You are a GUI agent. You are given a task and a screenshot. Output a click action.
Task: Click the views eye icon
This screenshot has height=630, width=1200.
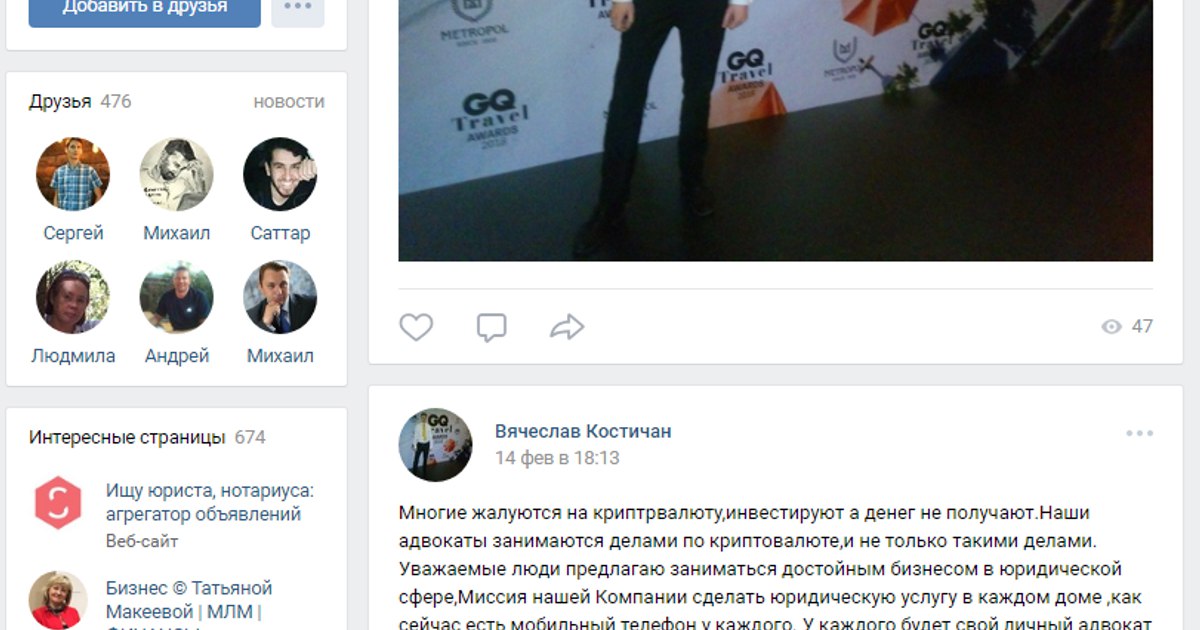pyautogui.click(x=1111, y=327)
